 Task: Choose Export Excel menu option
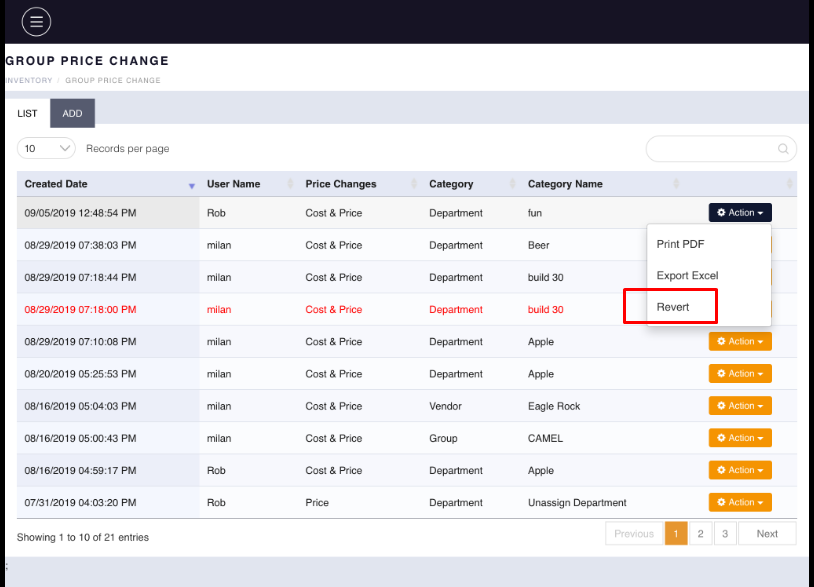(687, 275)
